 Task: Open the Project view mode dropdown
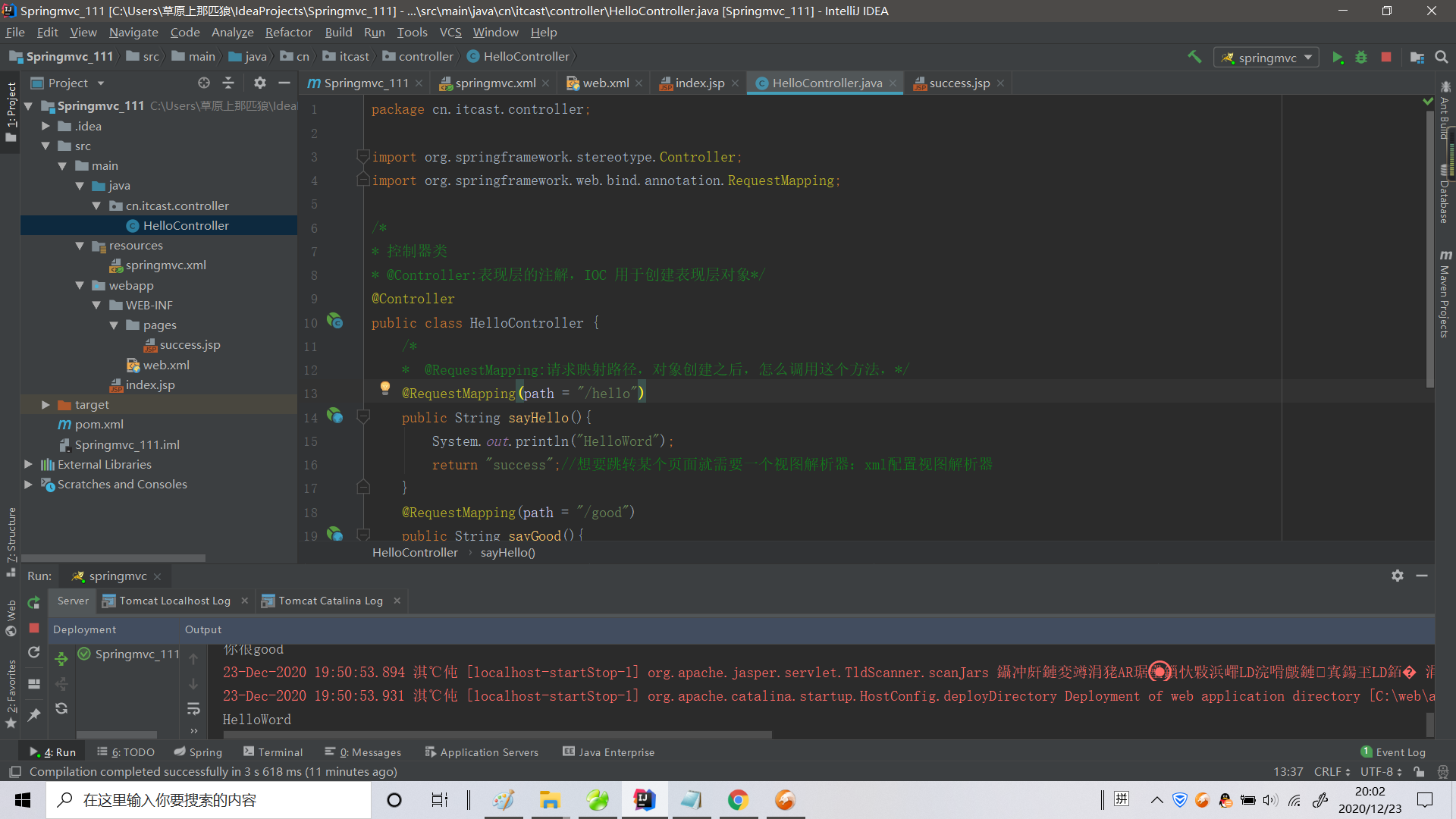(x=101, y=83)
